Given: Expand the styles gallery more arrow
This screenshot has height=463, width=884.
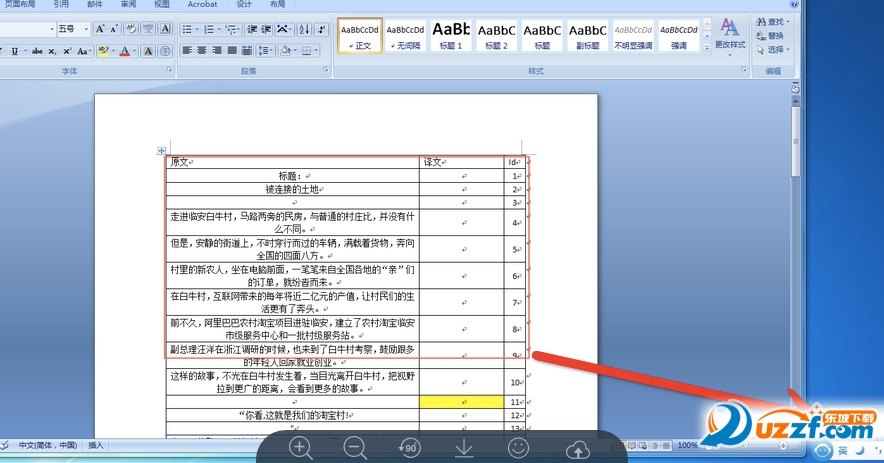Looking at the screenshot, I should (707, 48).
